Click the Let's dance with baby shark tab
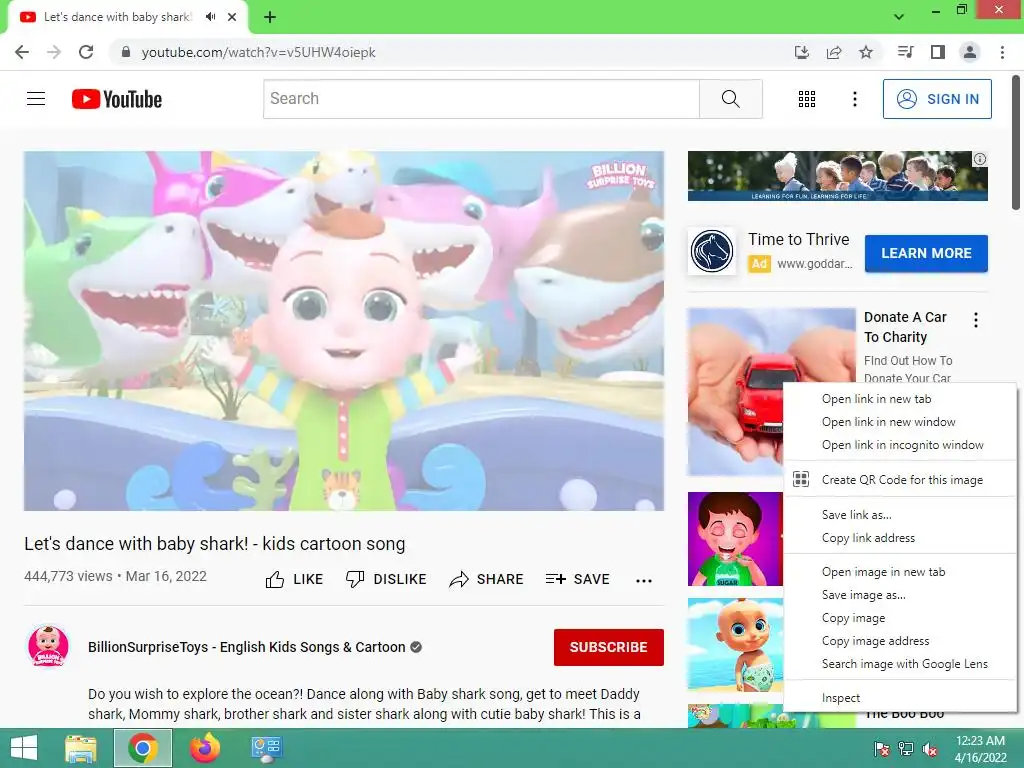The width and height of the screenshot is (1024, 768). click(118, 17)
